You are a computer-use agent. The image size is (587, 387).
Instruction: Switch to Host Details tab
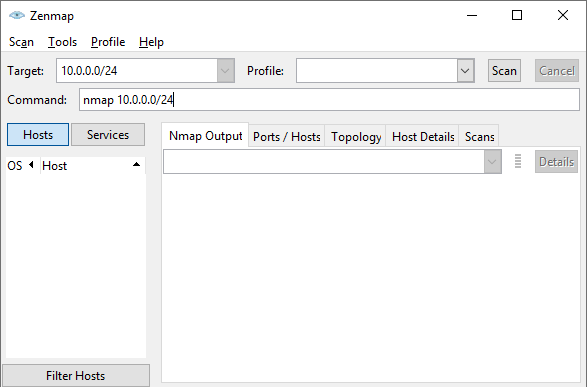point(423,137)
